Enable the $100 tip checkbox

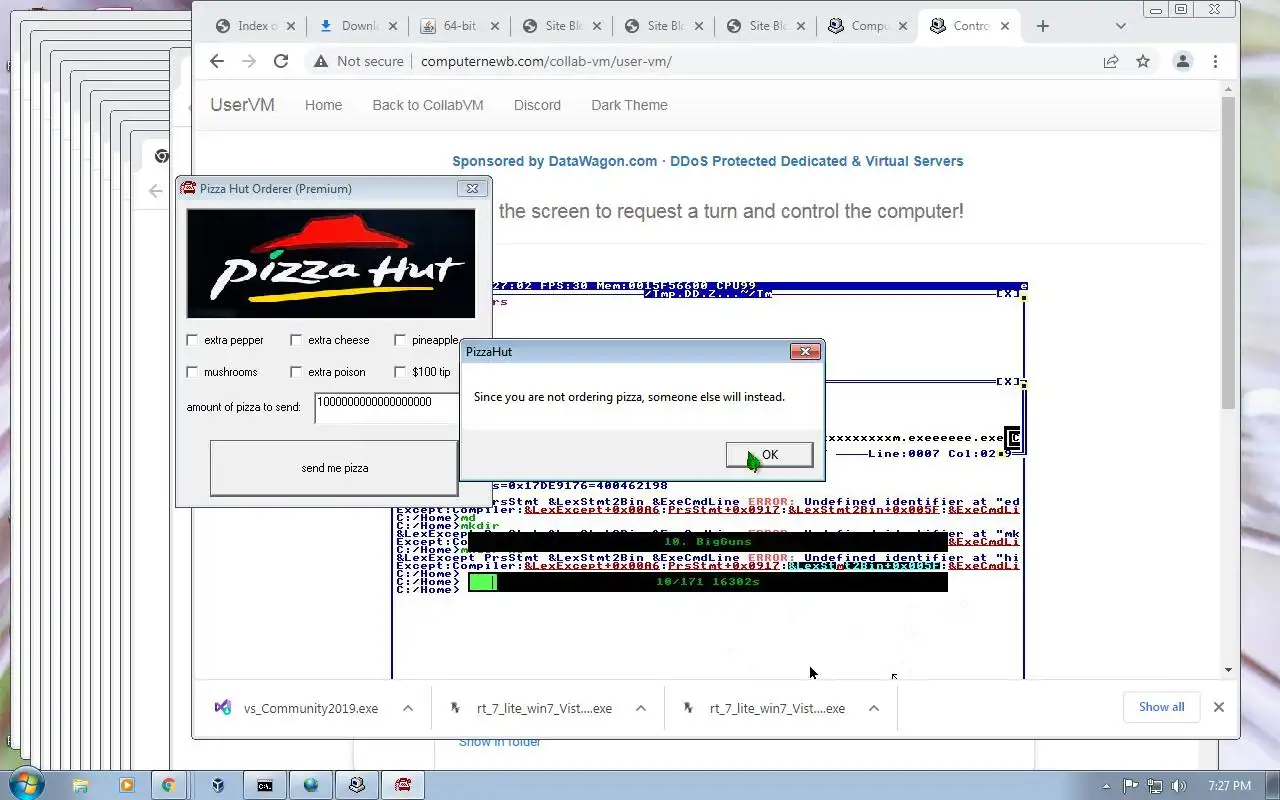tap(400, 372)
